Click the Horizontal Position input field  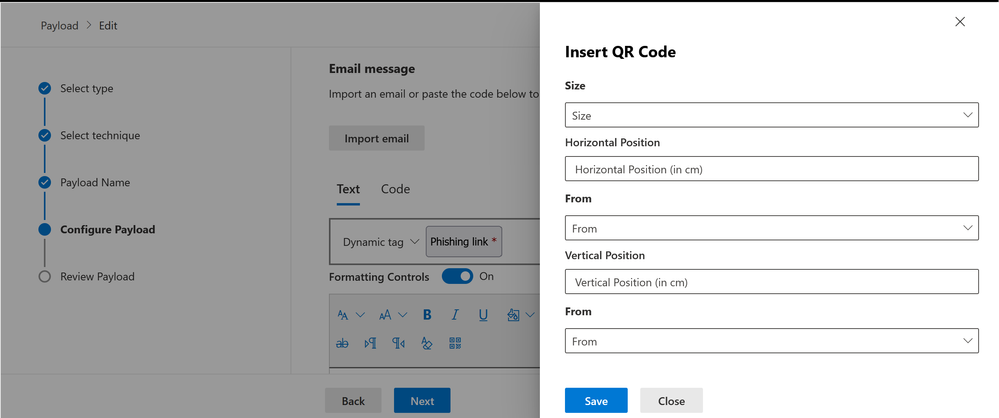pyautogui.click(x=772, y=169)
